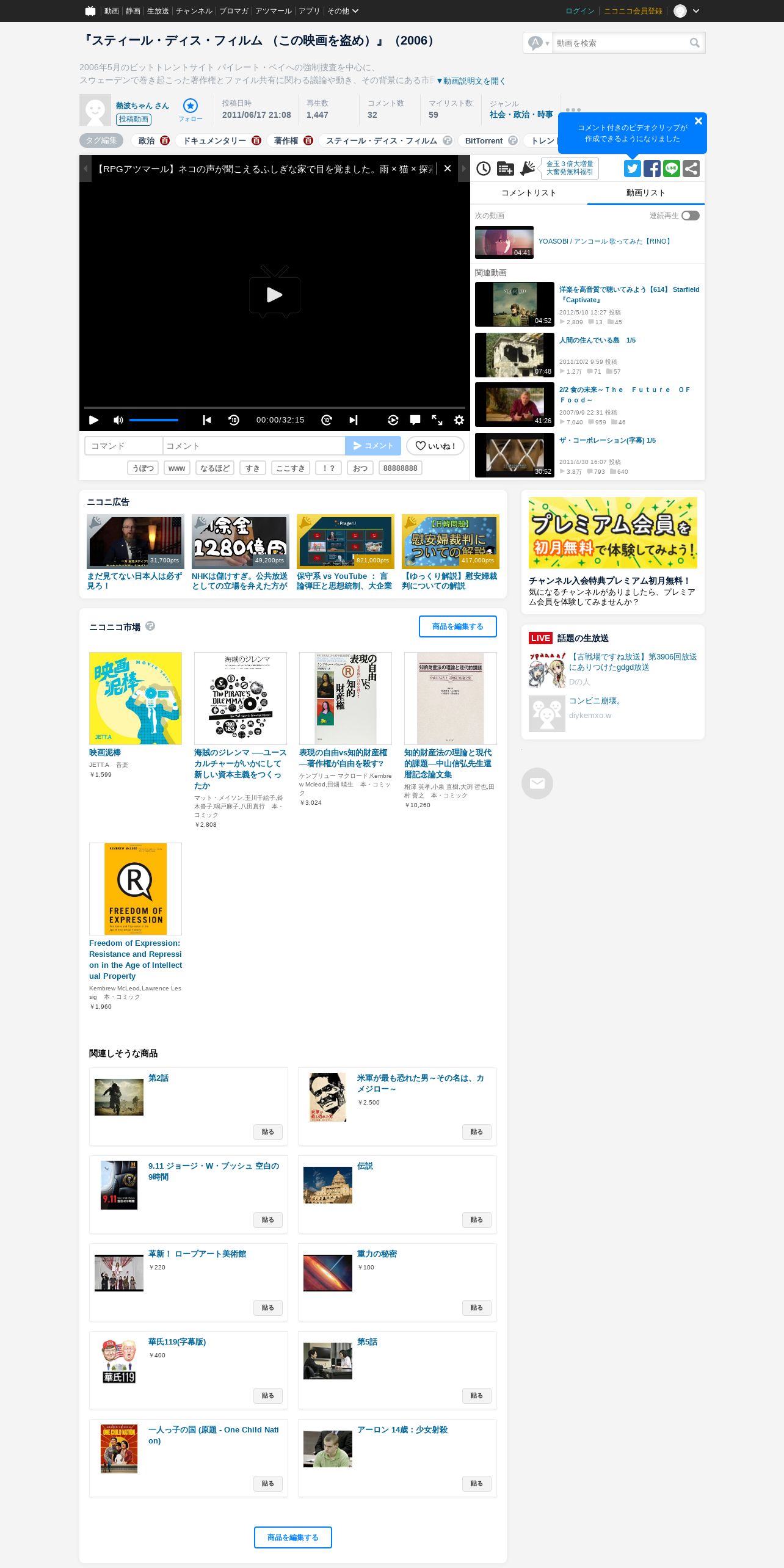Open 生放送 in the top navigation
This screenshot has width=784, height=1568.
[158, 11]
